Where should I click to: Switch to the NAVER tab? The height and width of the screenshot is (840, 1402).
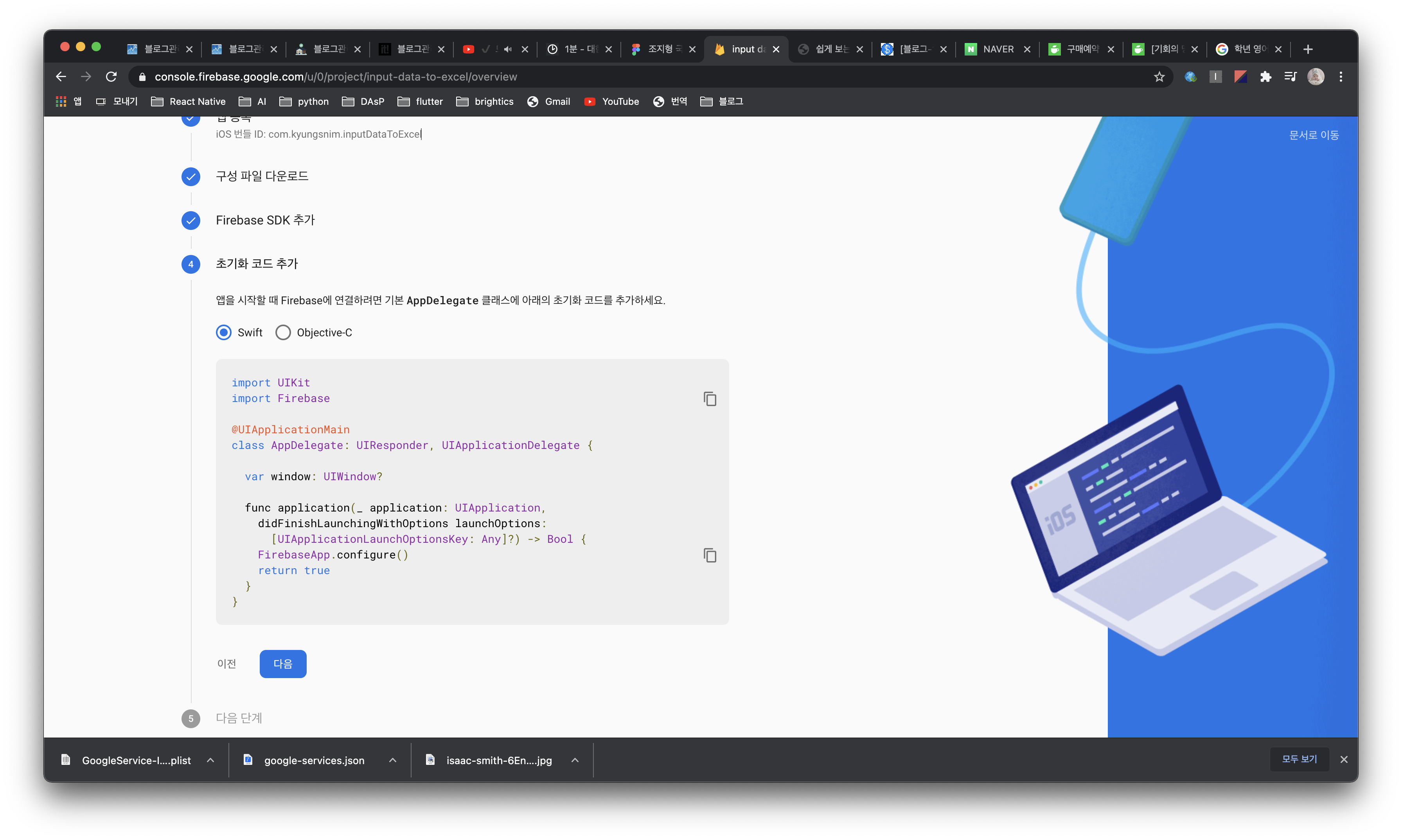[x=997, y=50]
